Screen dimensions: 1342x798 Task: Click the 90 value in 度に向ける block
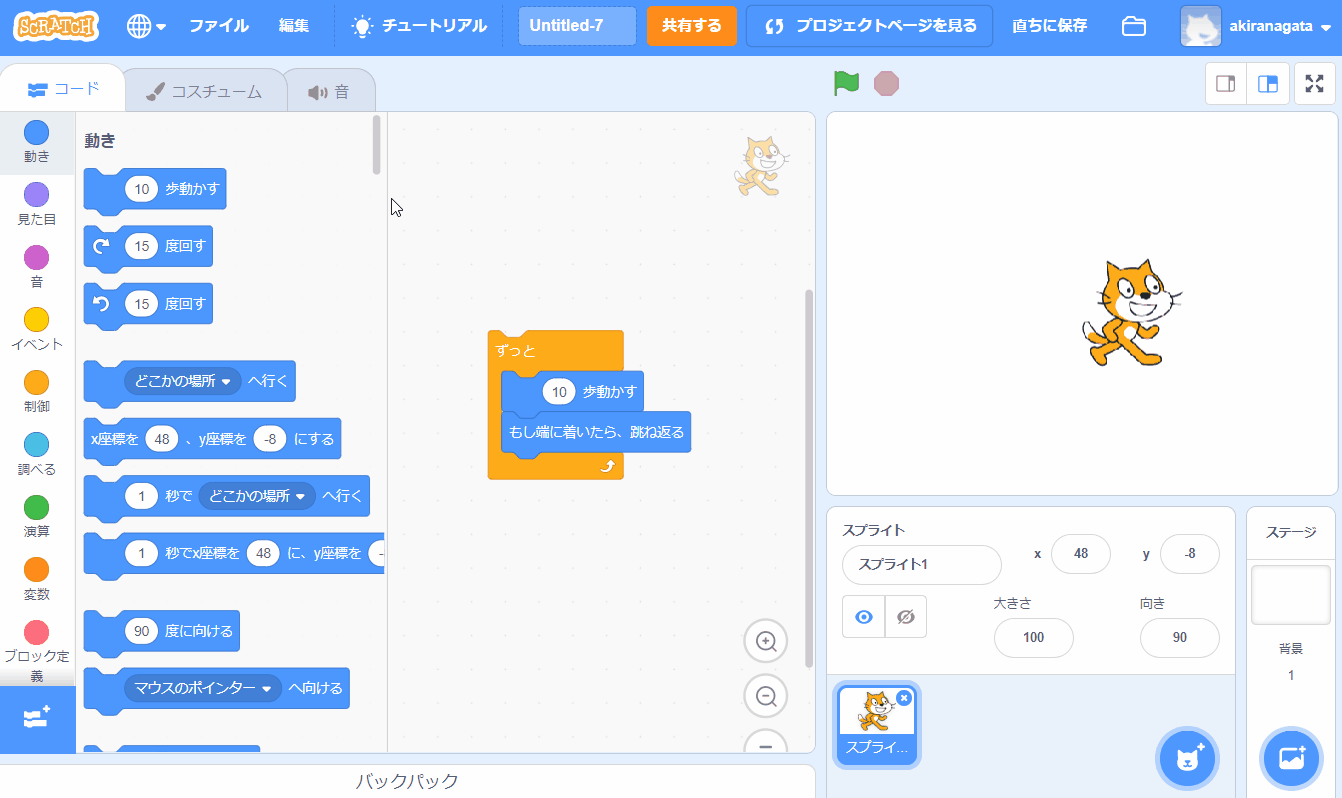pyautogui.click(x=142, y=631)
